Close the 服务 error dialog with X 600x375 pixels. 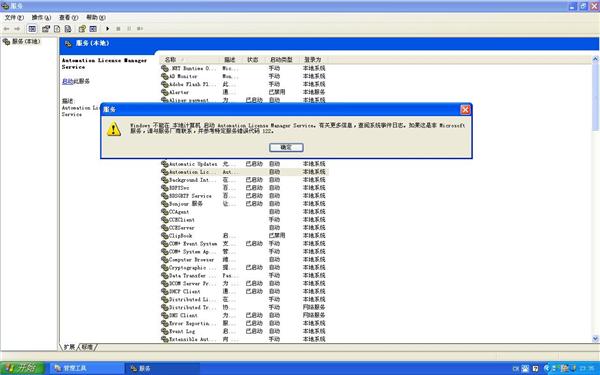(465, 110)
